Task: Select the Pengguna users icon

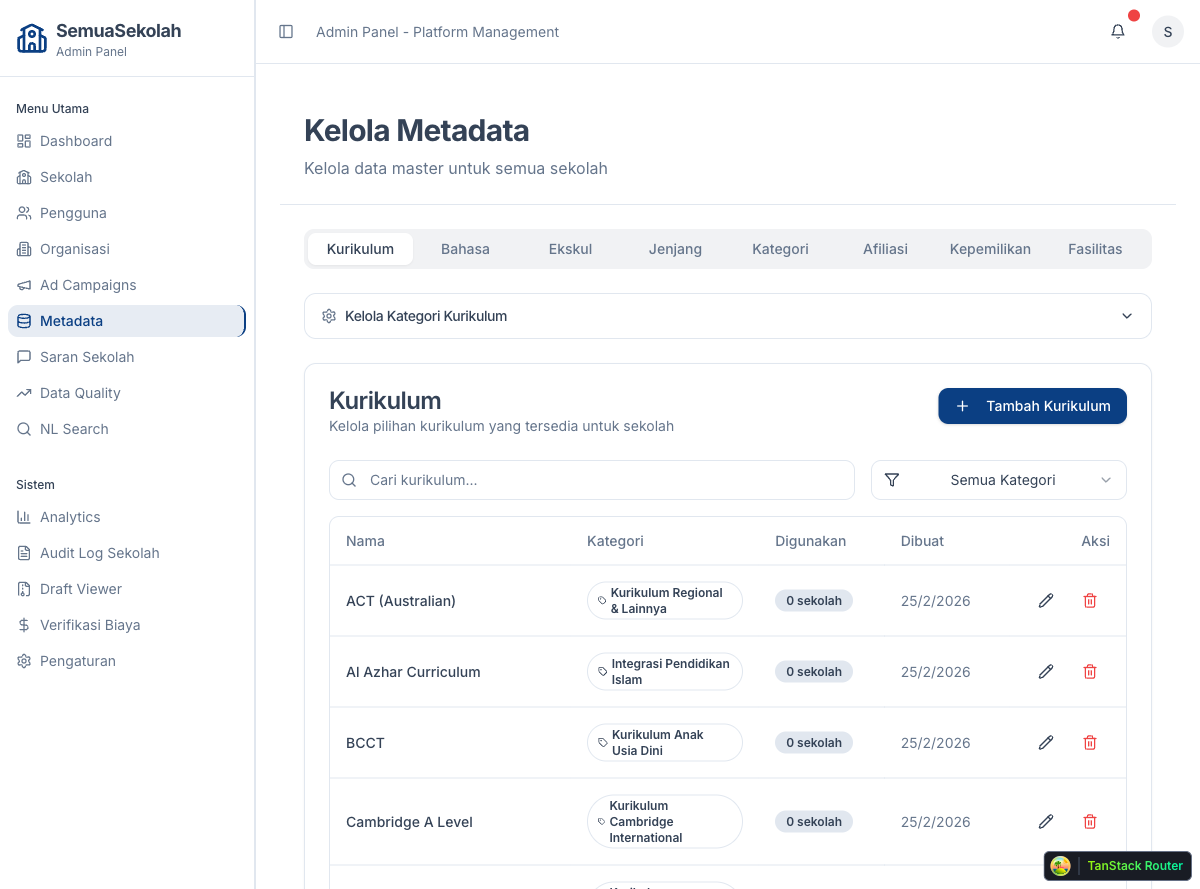Action: 23,213
